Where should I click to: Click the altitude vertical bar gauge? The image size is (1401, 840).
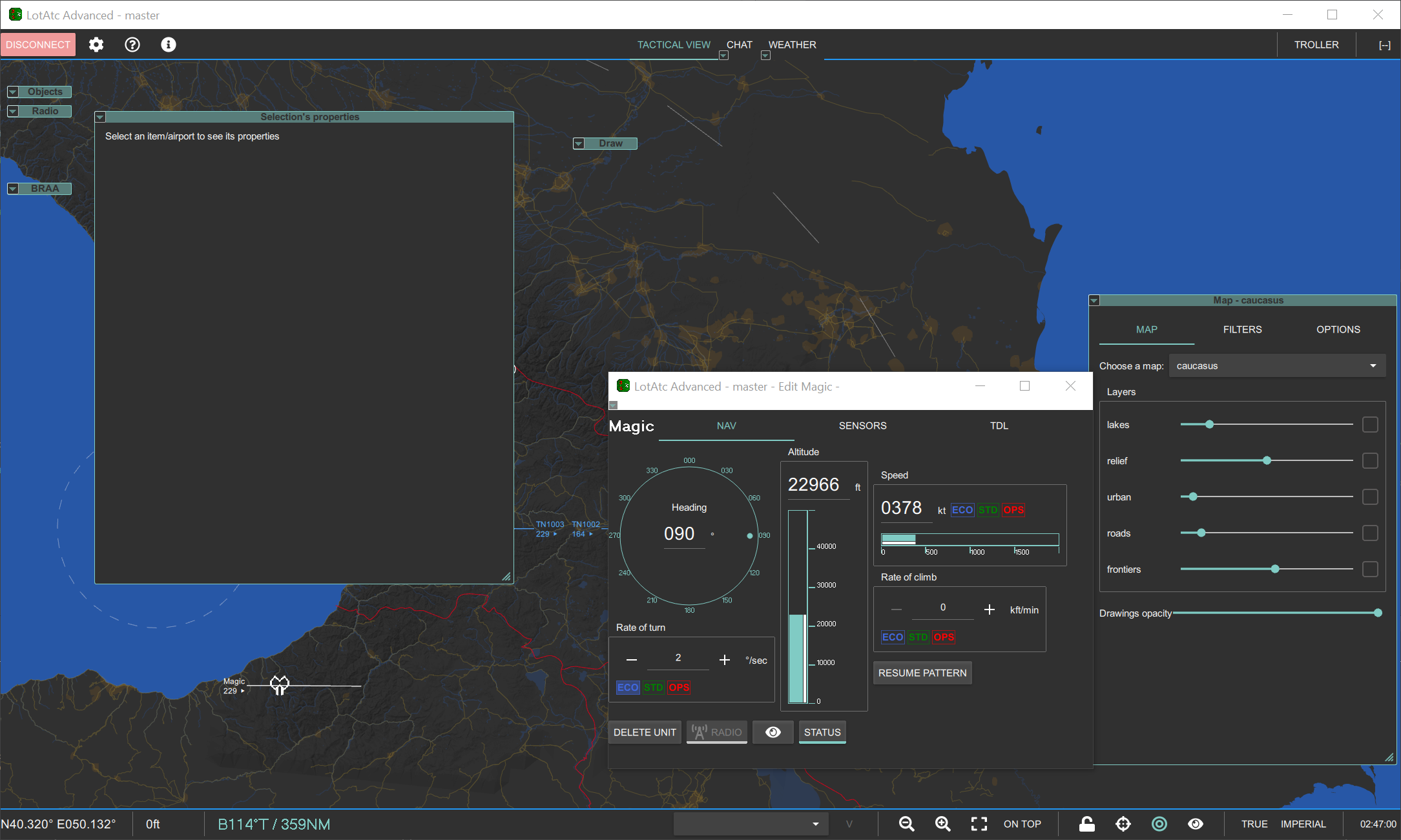point(798,606)
